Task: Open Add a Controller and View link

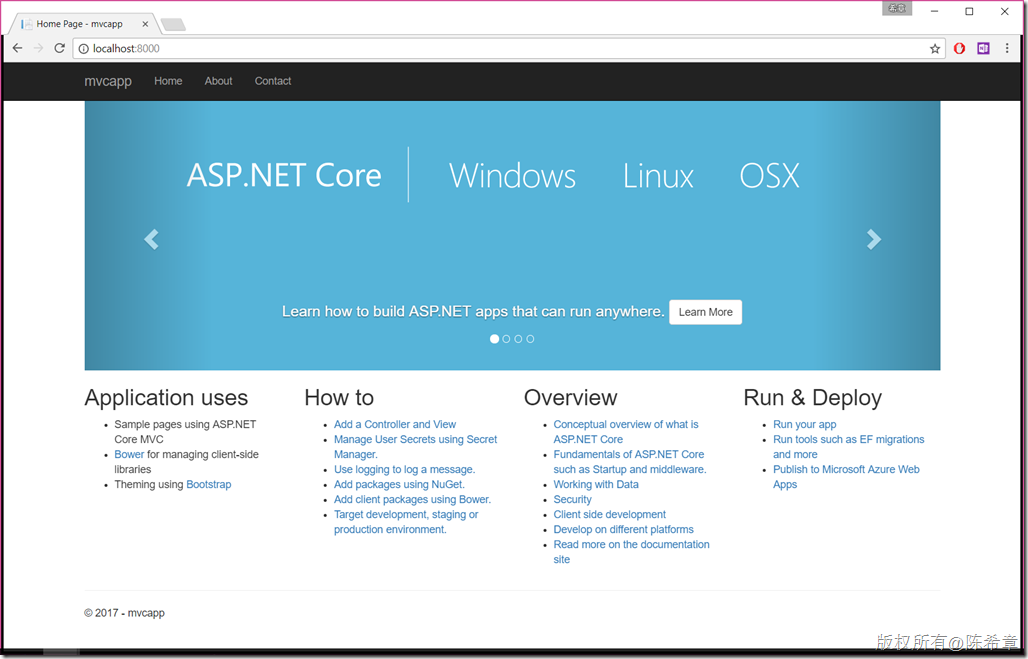Action: coord(395,424)
